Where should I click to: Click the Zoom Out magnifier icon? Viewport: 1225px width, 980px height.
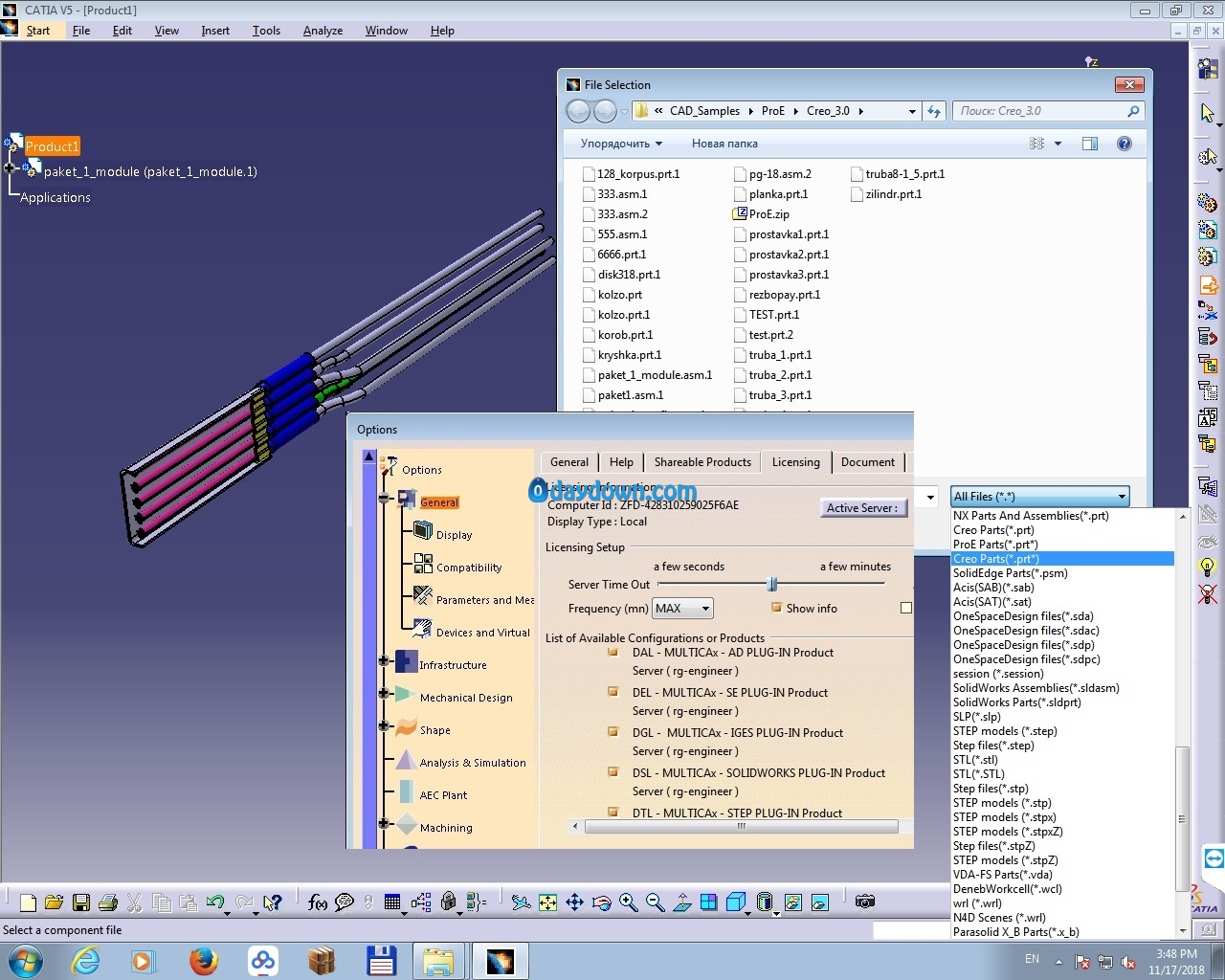[x=656, y=902]
